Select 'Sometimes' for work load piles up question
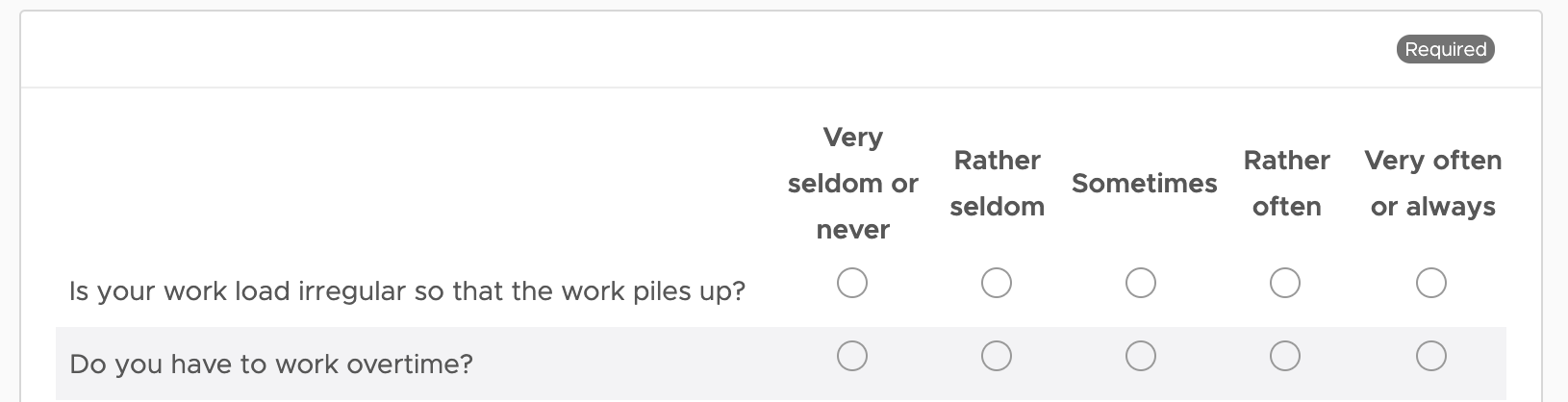This screenshot has width=1568, height=402. pos(1141,283)
